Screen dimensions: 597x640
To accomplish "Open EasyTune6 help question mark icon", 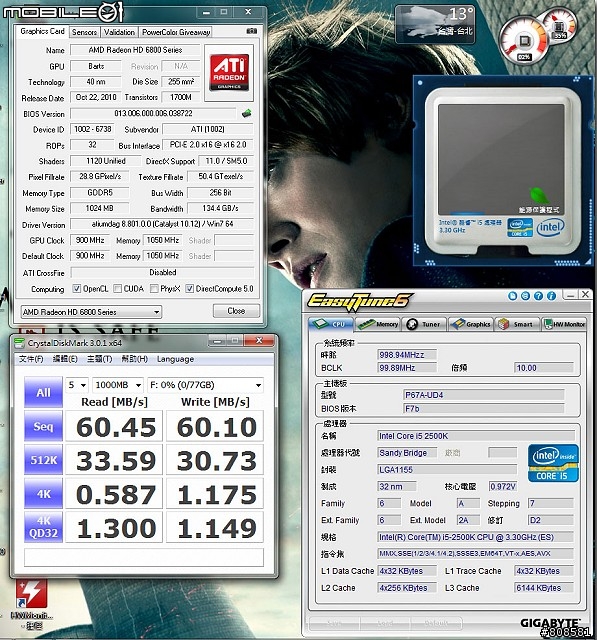I will coord(538,296).
